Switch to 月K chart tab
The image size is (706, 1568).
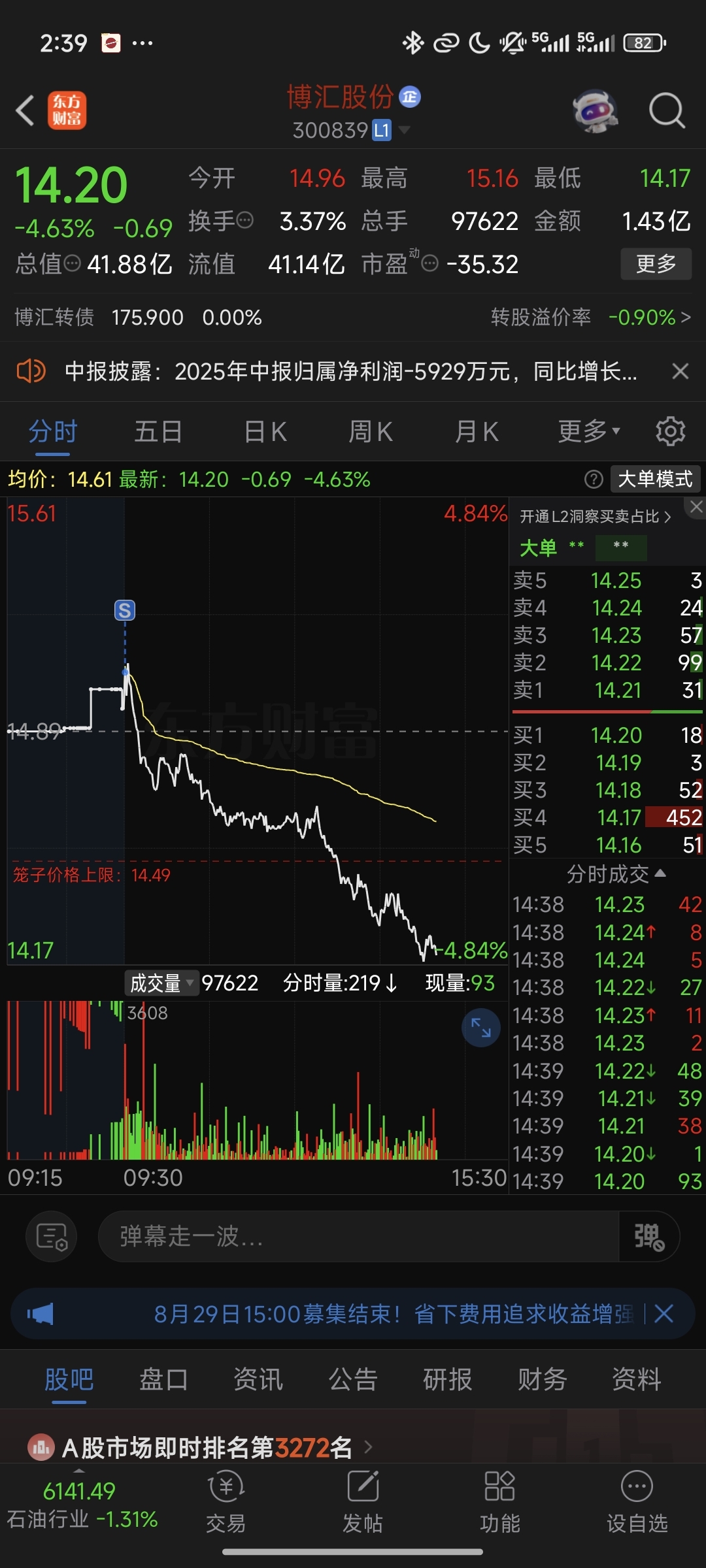tap(477, 432)
